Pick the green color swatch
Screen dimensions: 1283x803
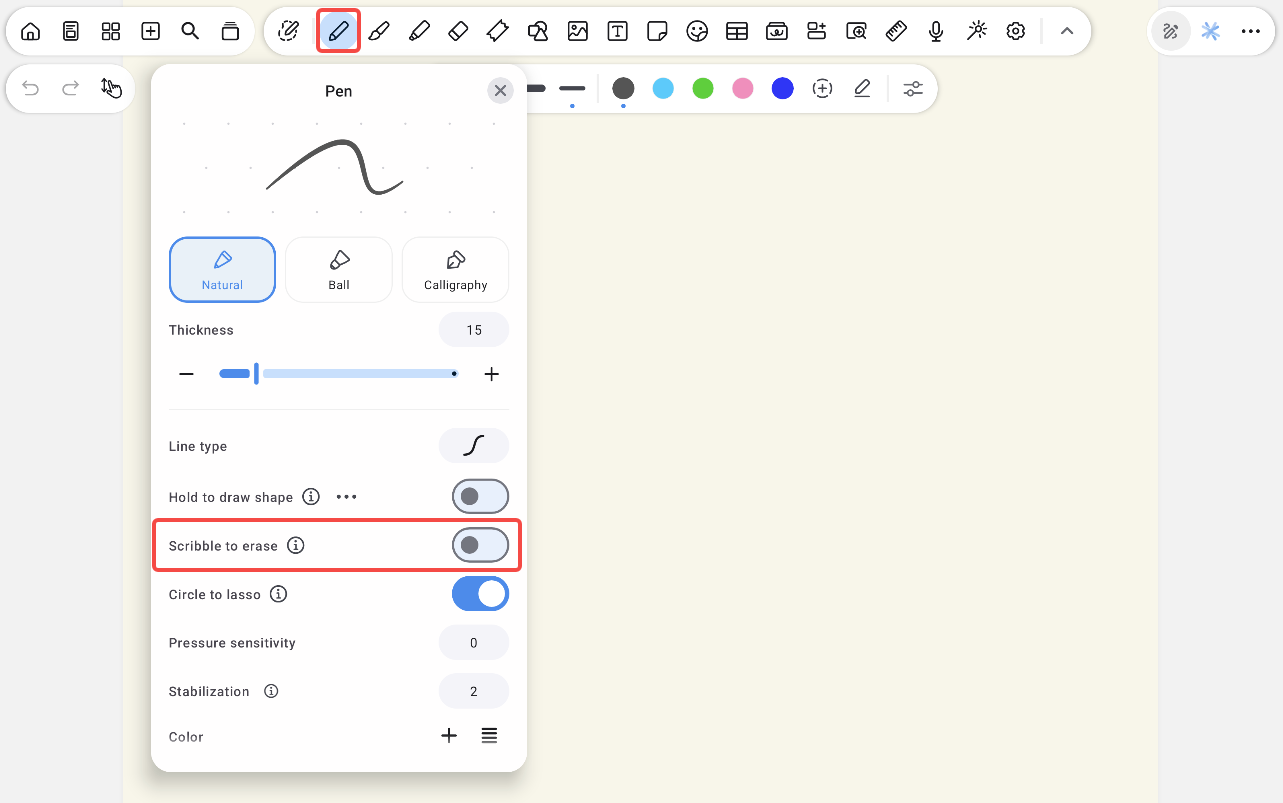[703, 89]
